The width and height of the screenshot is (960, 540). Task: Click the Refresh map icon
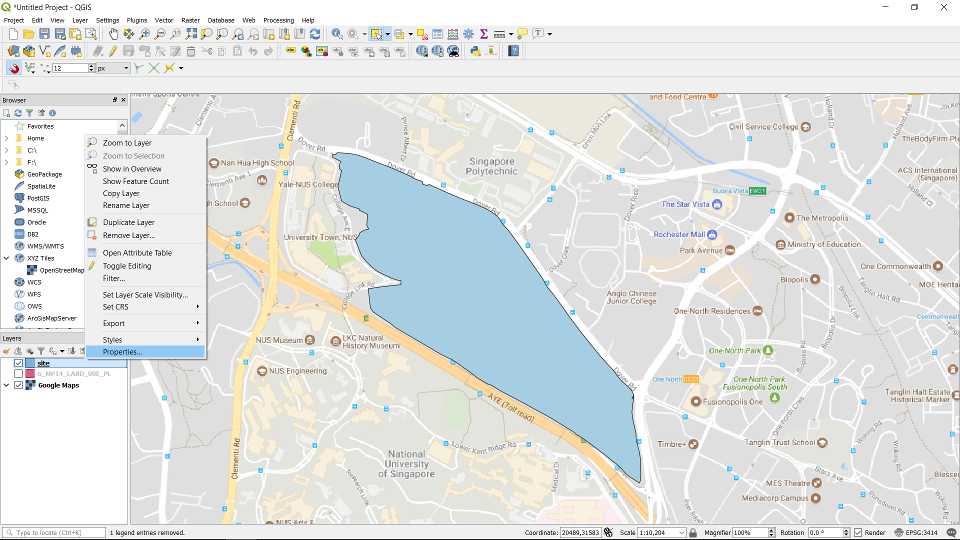(x=315, y=34)
